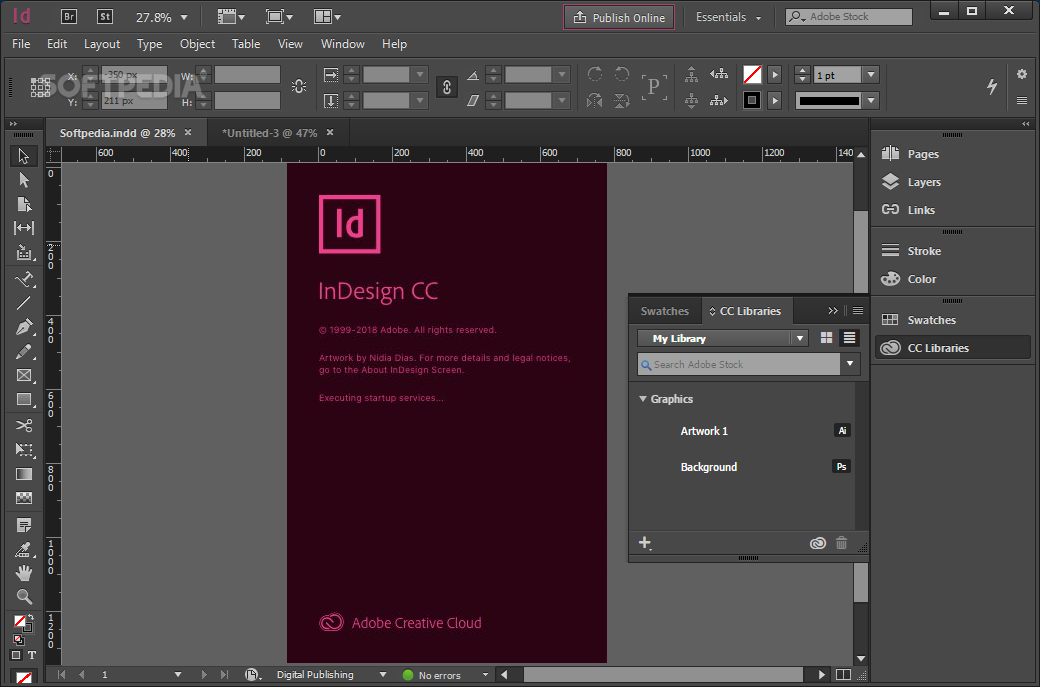Image resolution: width=1040 pixels, height=687 pixels.
Task: Select the Gap tool
Action: [x=24, y=227]
